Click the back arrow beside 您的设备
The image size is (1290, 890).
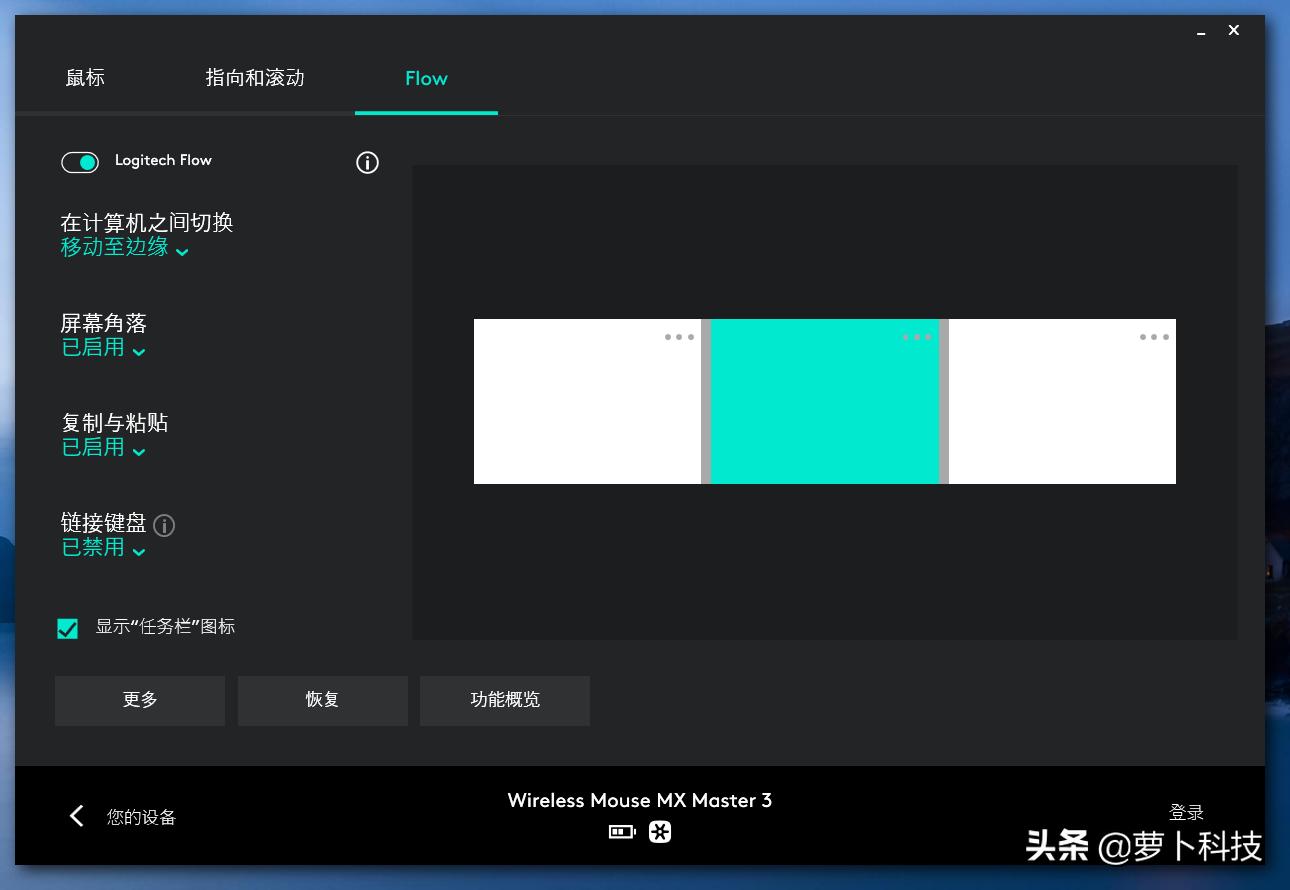(77, 816)
